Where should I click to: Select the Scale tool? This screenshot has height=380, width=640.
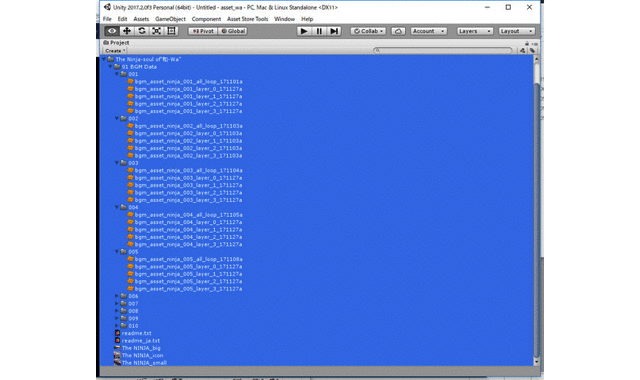pos(156,31)
